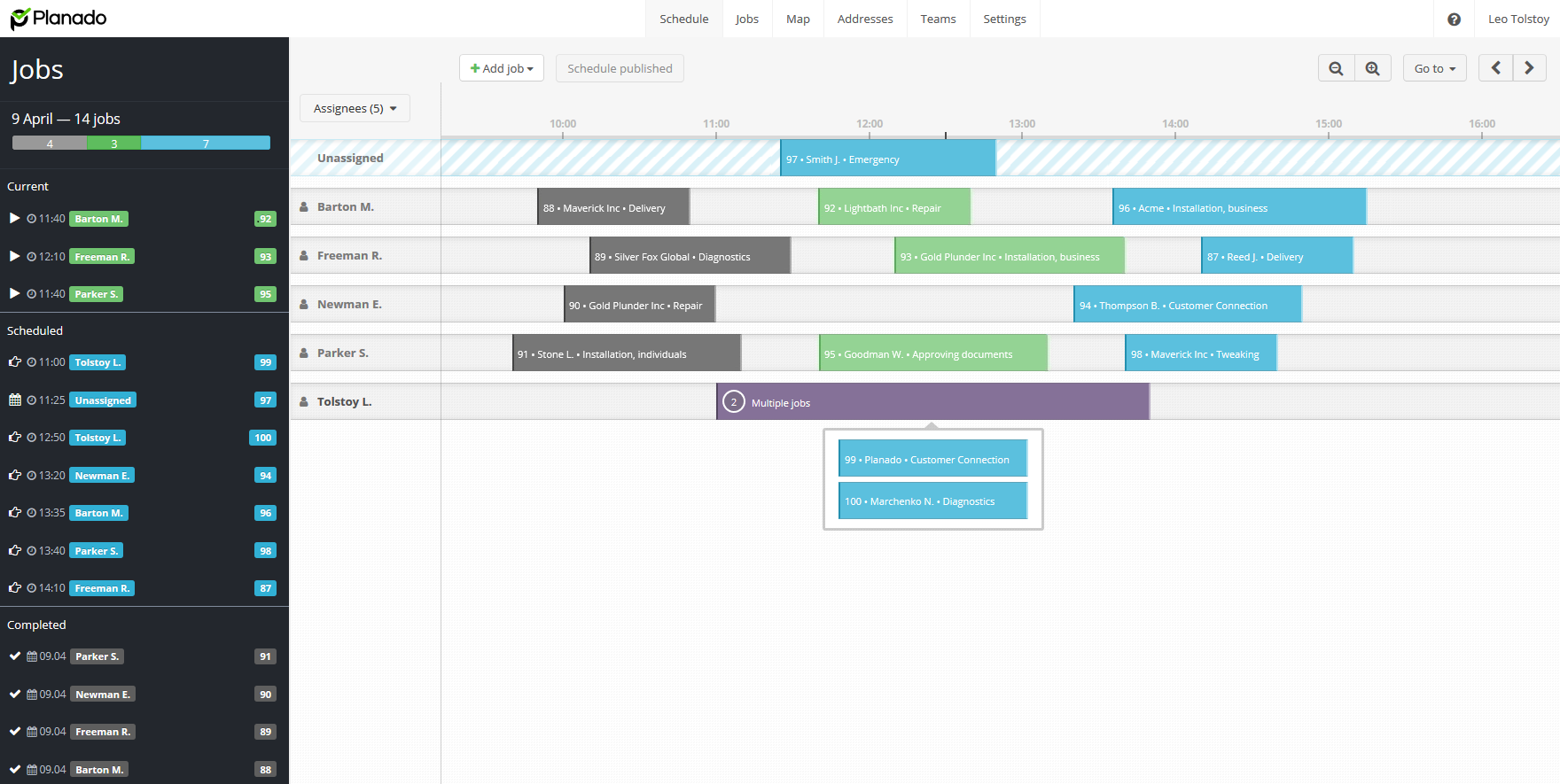The height and width of the screenshot is (784, 1560).
Task: Click the blue segment showing 7 jobs
Action: tap(206, 144)
